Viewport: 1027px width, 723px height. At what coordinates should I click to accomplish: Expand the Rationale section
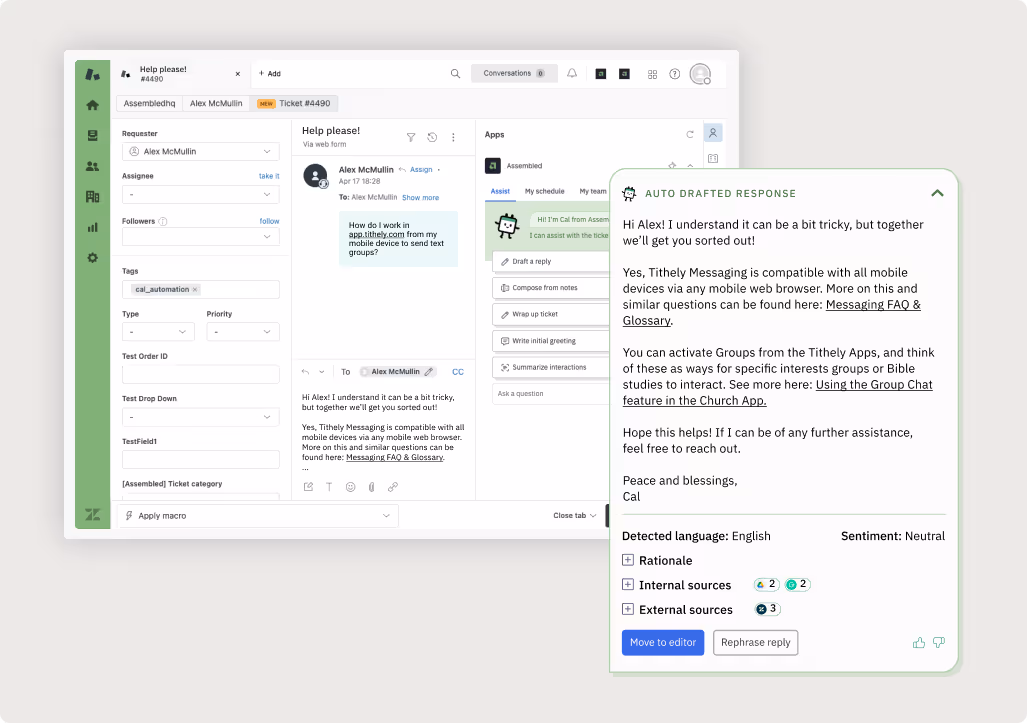(627, 560)
